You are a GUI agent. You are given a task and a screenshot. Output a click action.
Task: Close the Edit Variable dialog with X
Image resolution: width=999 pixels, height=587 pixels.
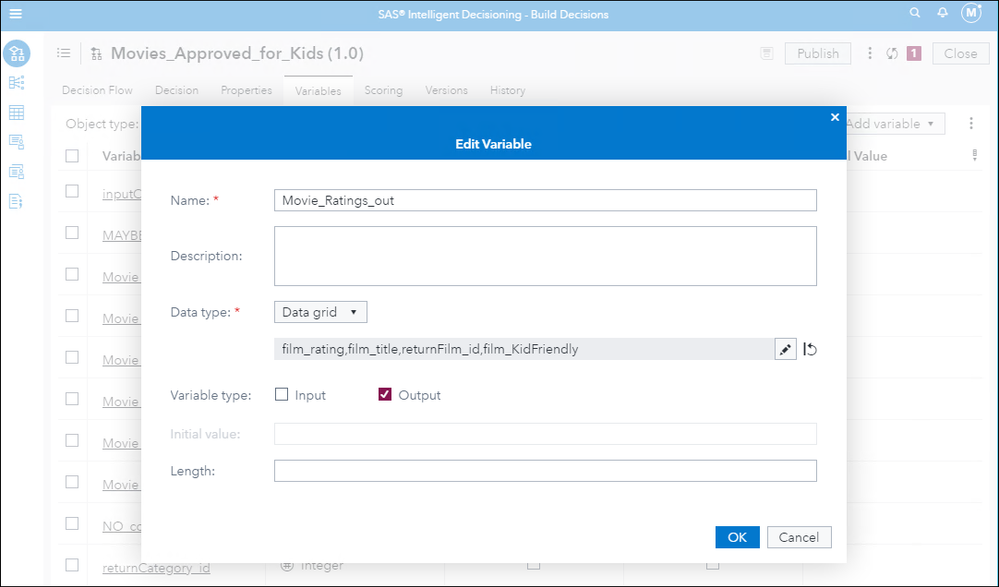835,117
